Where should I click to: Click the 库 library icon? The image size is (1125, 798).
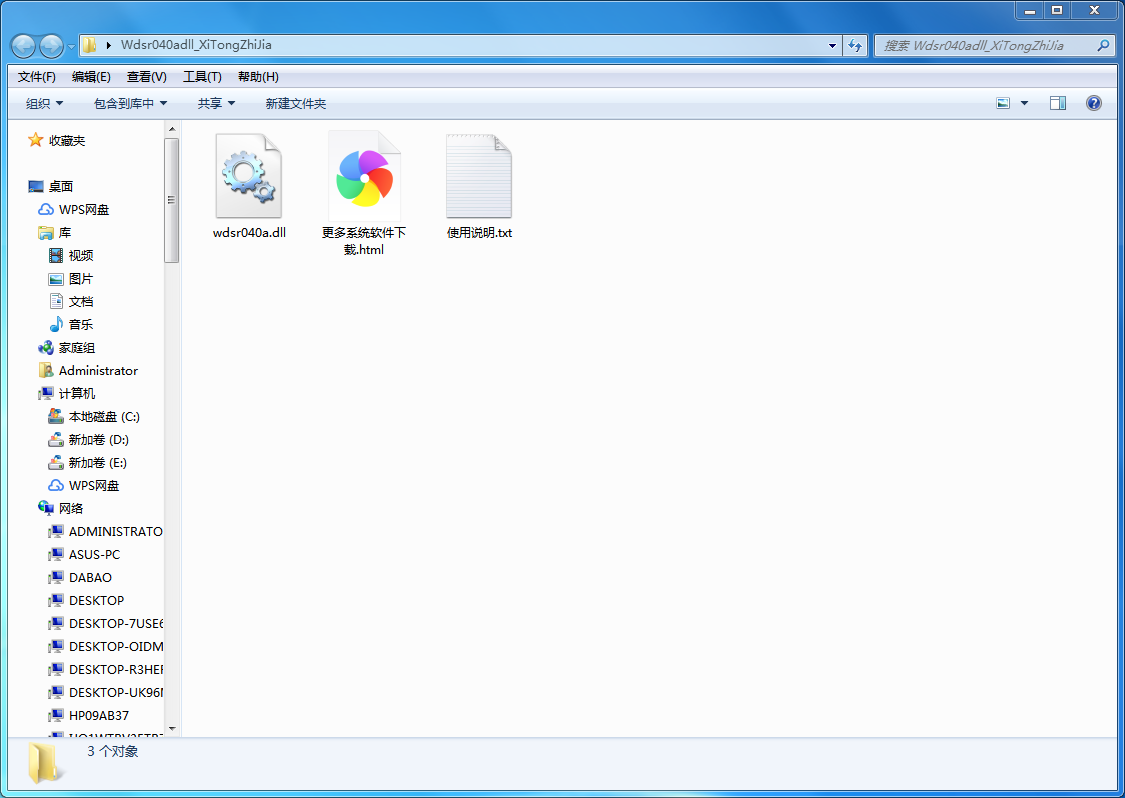click(x=46, y=233)
